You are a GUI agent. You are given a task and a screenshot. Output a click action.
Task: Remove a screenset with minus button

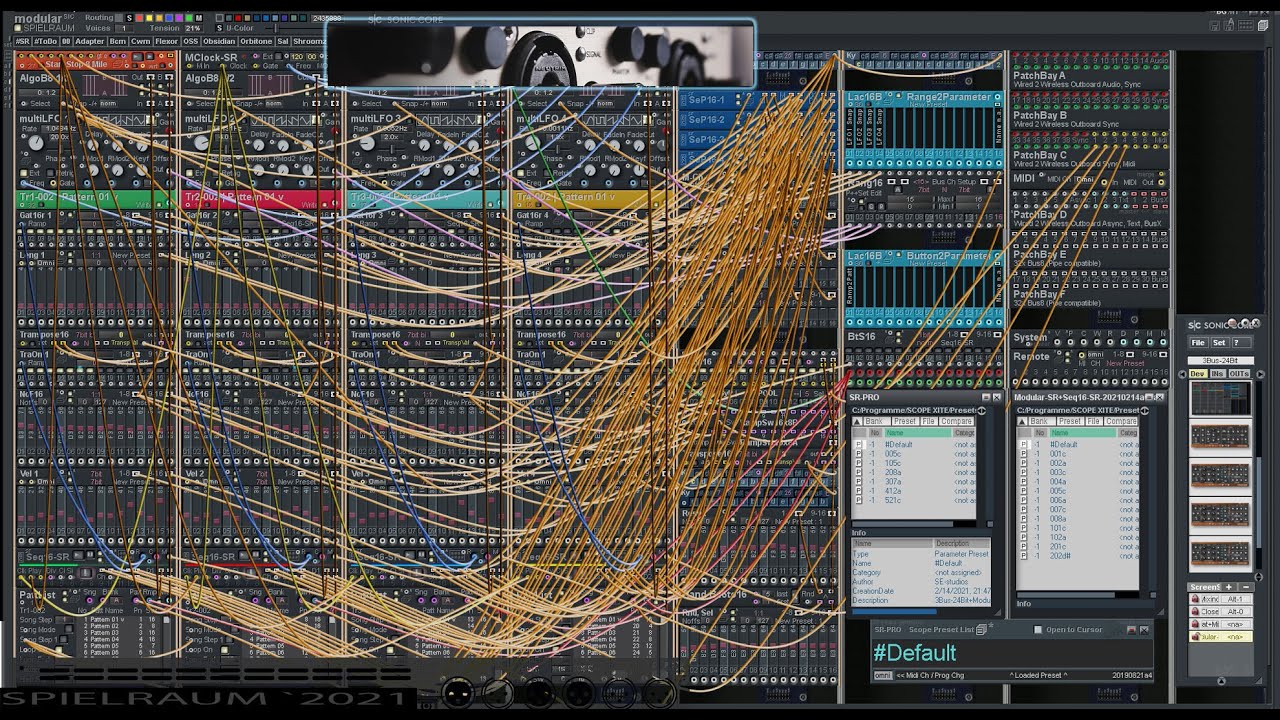pyautogui.click(x=1246, y=587)
